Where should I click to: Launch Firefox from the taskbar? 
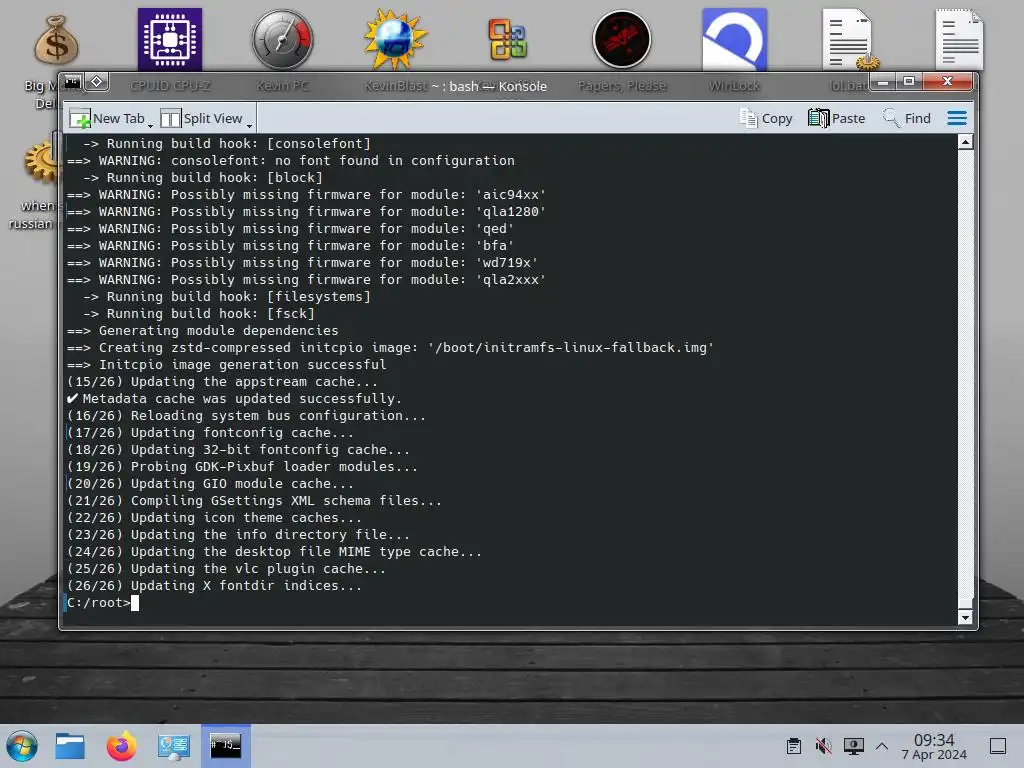121,746
